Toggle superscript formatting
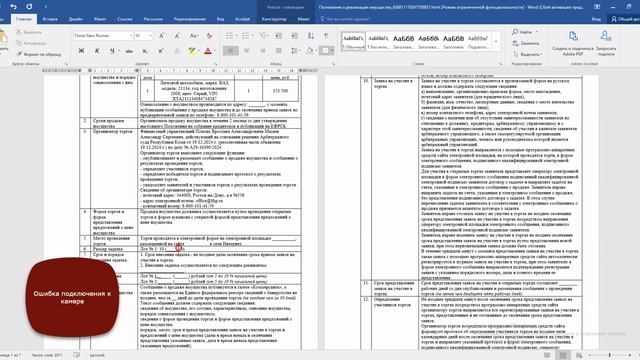 tap(160, 51)
